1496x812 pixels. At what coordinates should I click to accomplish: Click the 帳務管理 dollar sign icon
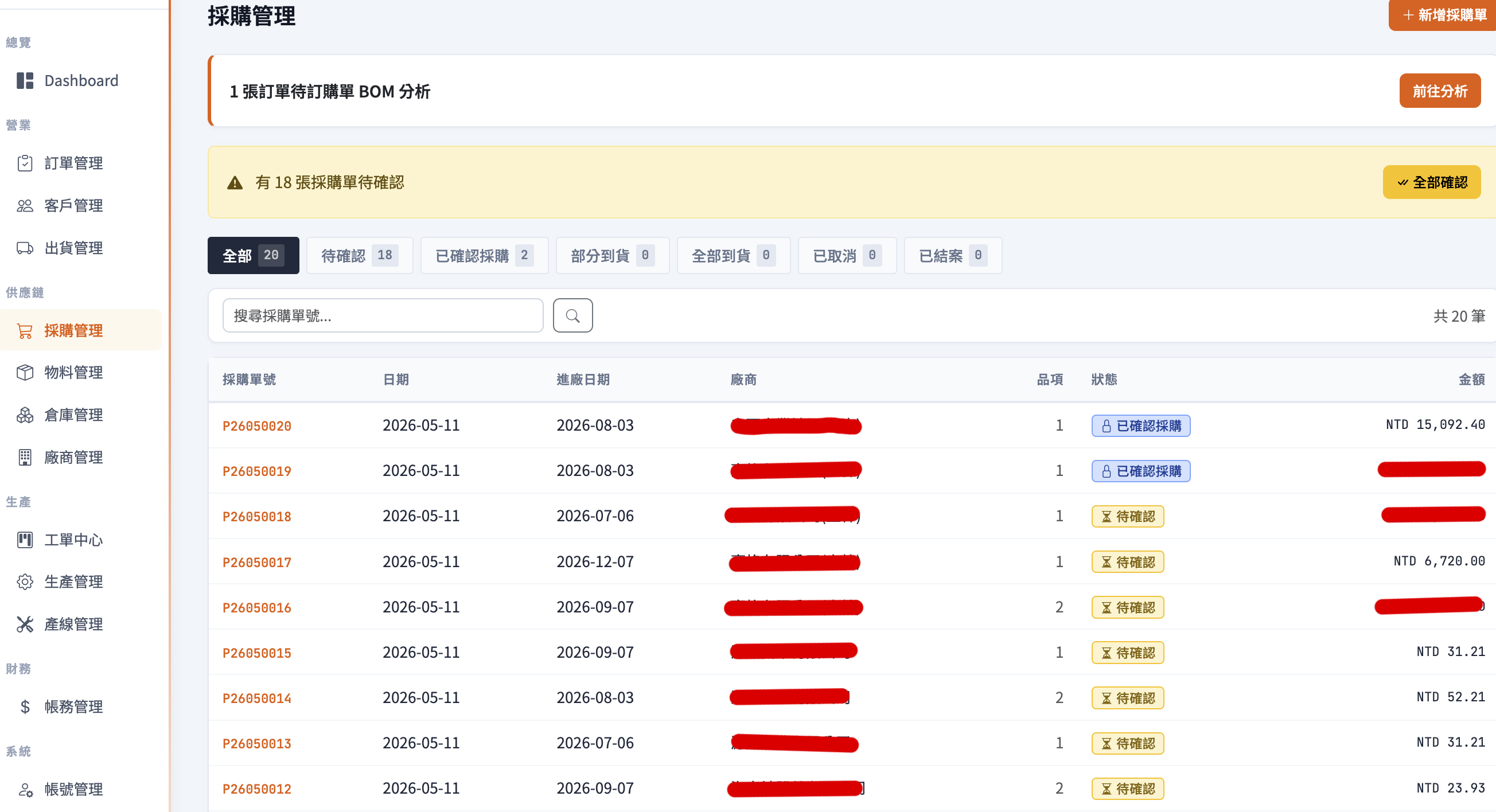point(25,706)
